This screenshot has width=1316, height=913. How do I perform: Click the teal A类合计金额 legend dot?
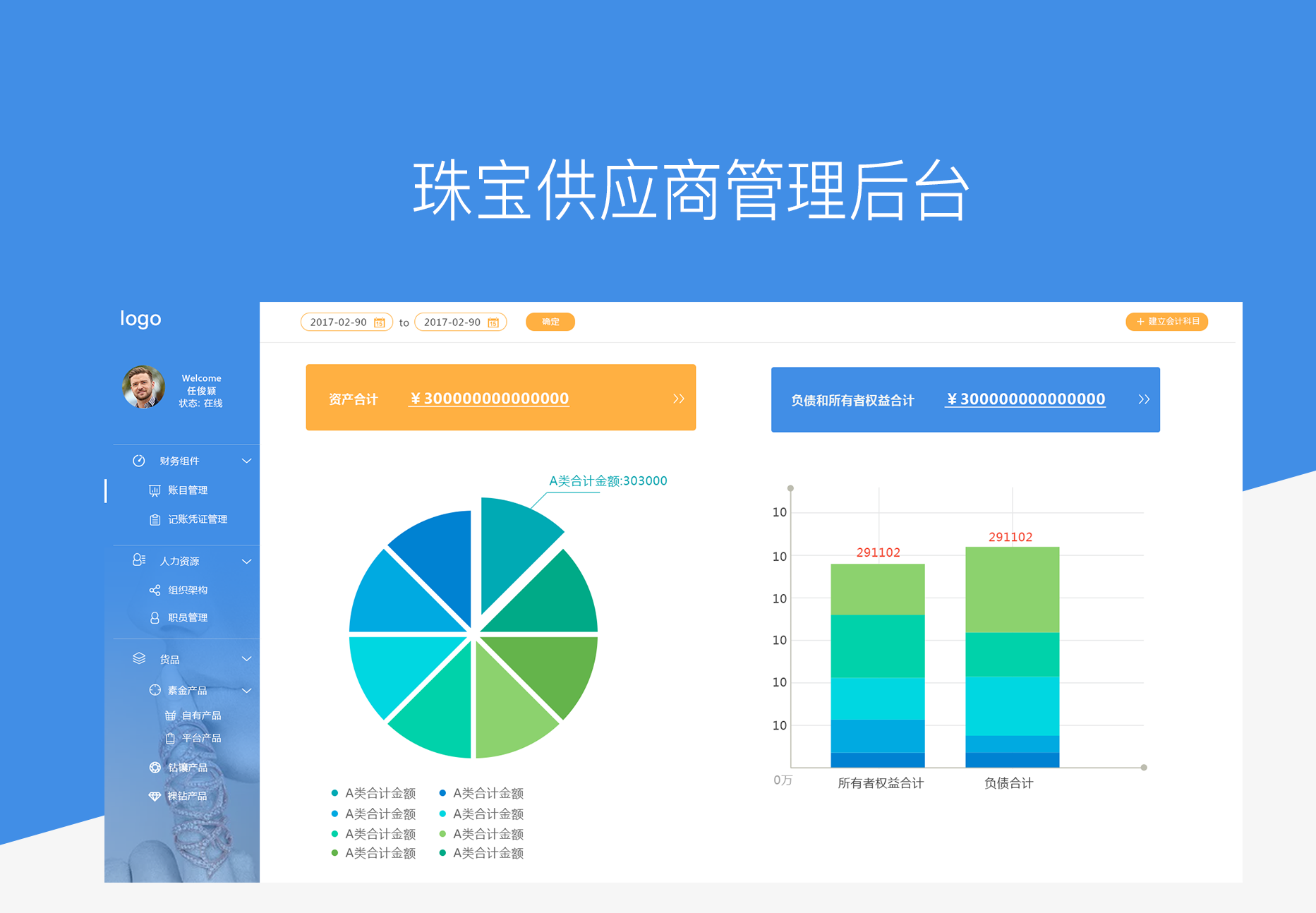pyautogui.click(x=334, y=792)
